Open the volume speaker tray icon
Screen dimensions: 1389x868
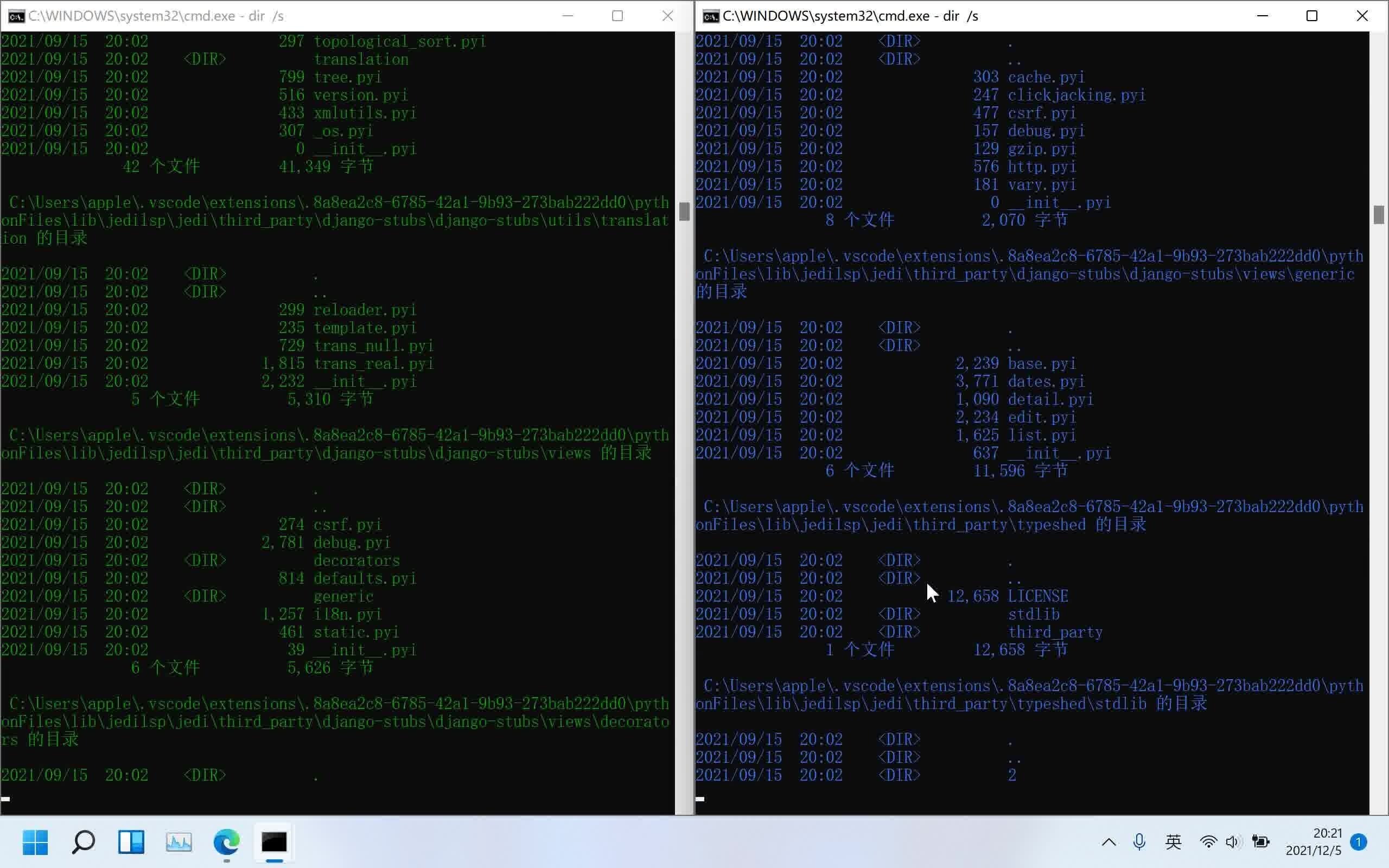pos(1232,842)
